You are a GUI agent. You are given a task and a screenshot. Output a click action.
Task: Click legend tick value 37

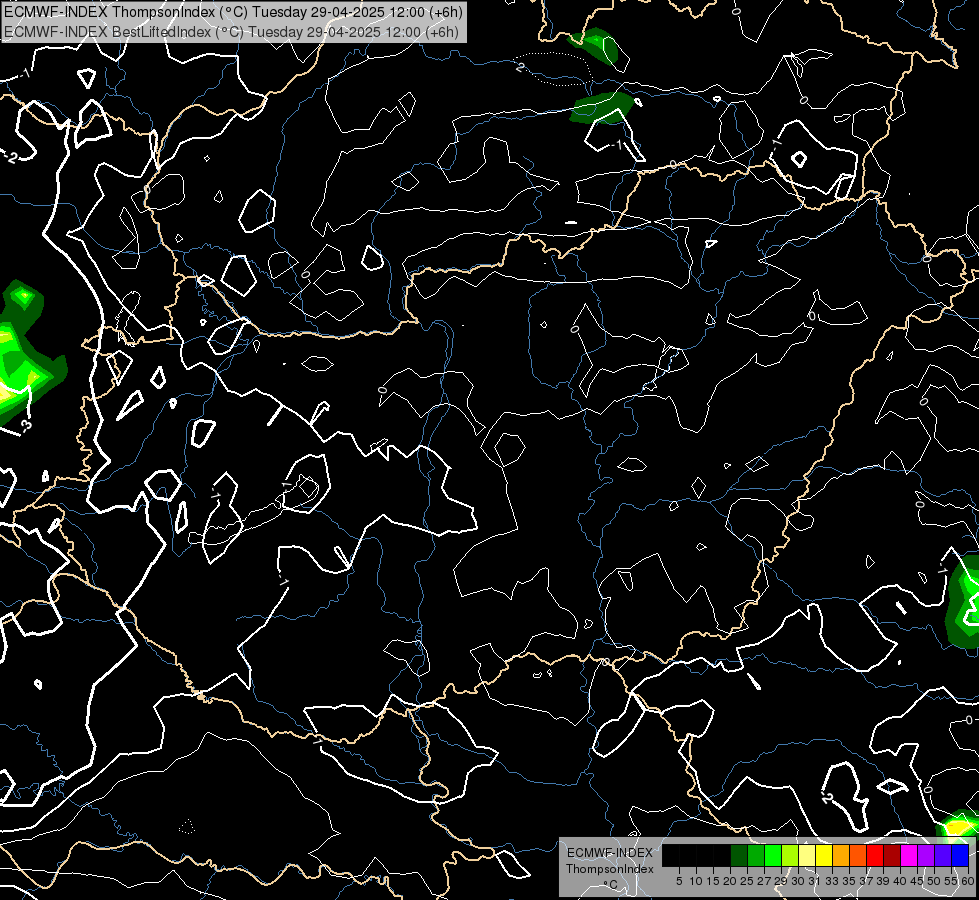tap(866, 881)
